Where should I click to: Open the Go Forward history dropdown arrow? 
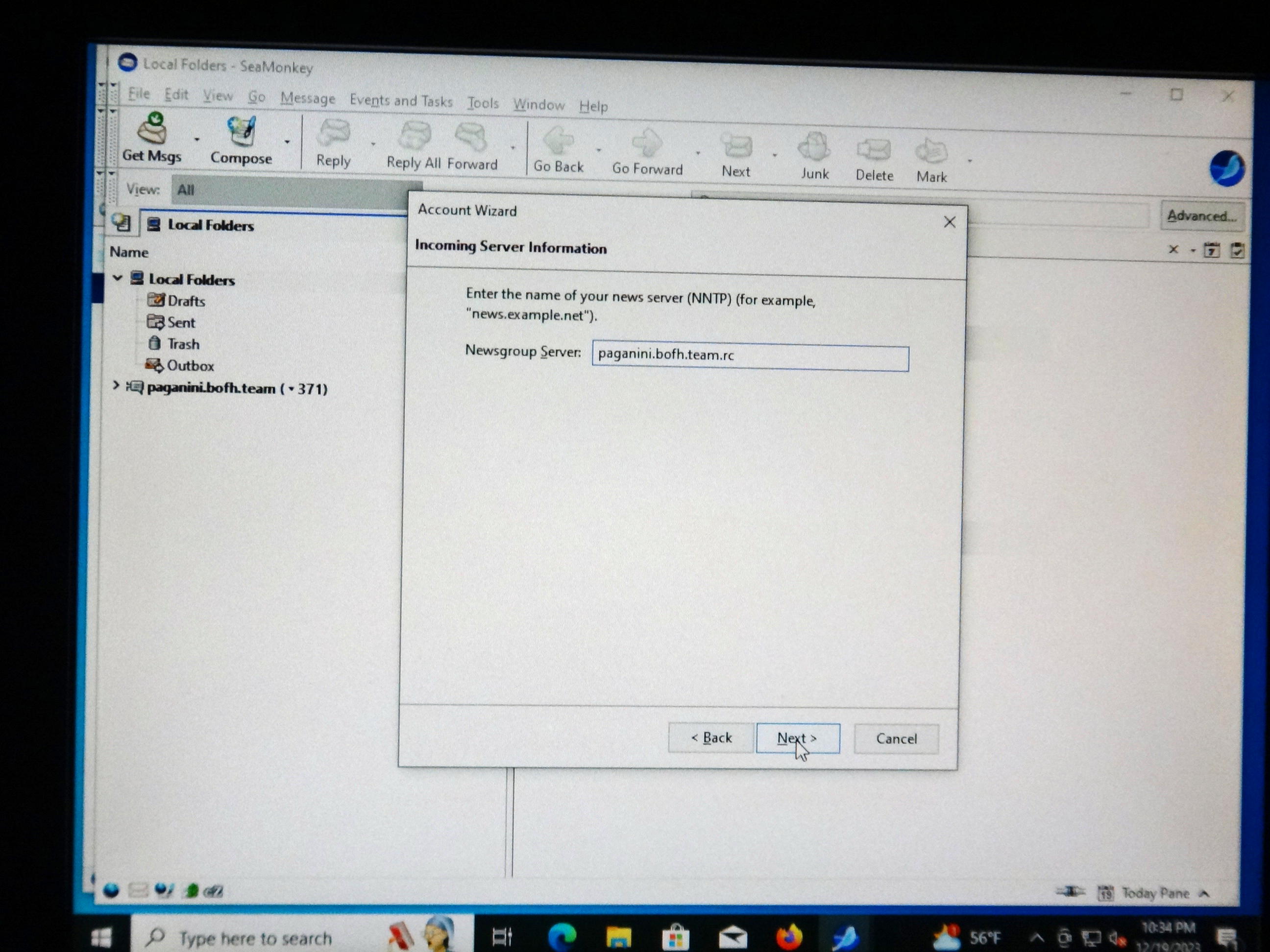tap(698, 153)
